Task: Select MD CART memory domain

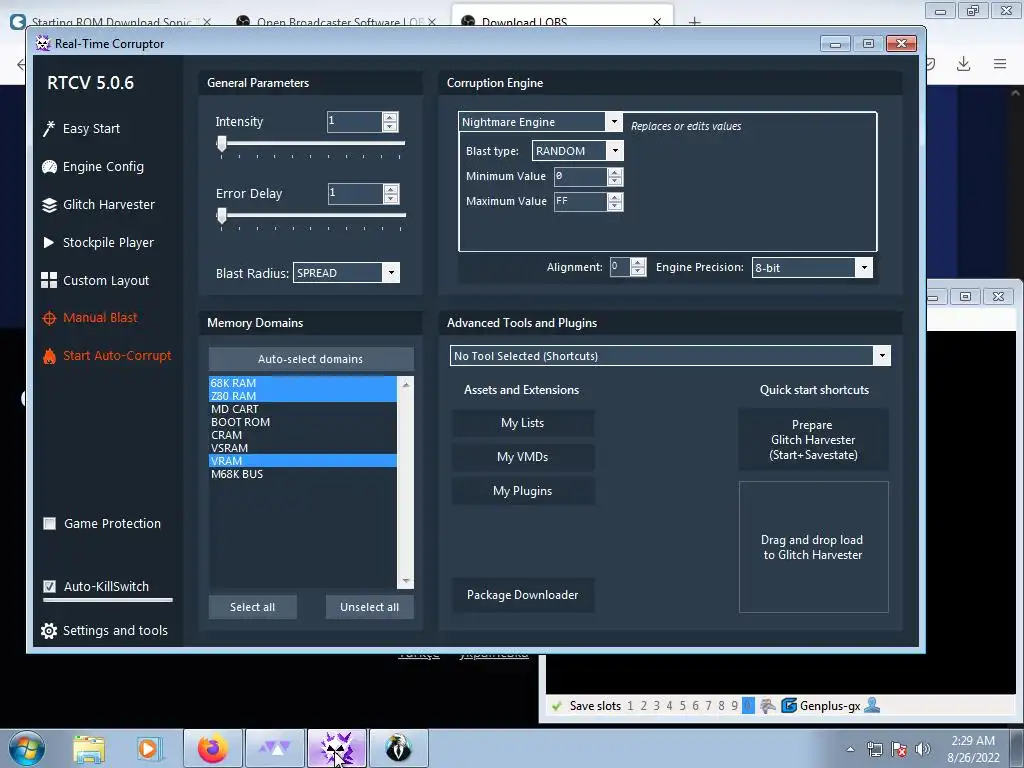Action: [x=302, y=409]
